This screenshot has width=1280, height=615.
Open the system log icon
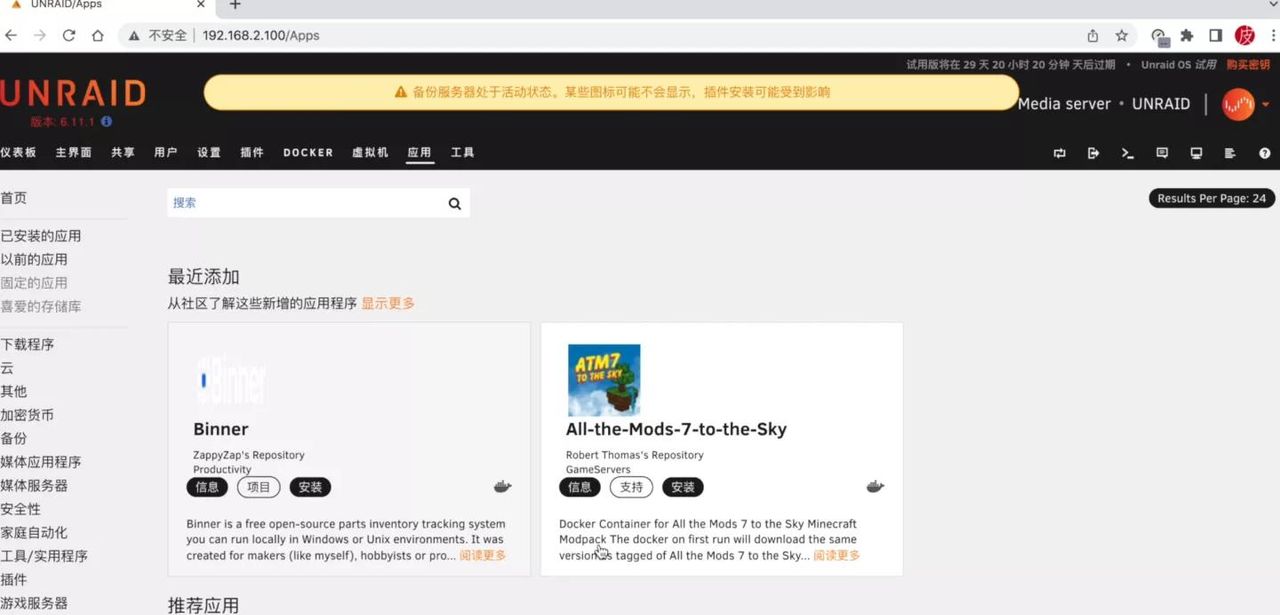tap(1230, 153)
